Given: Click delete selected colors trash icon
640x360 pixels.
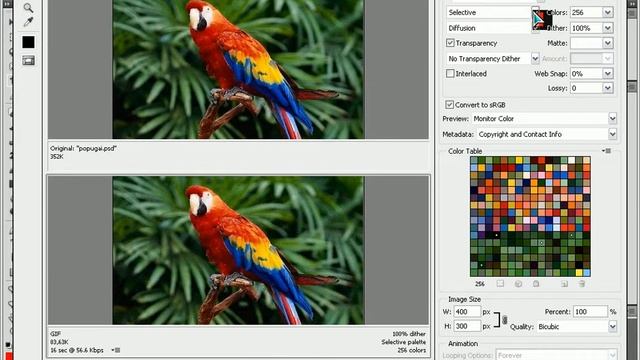Looking at the screenshot, I should (x=582, y=284).
